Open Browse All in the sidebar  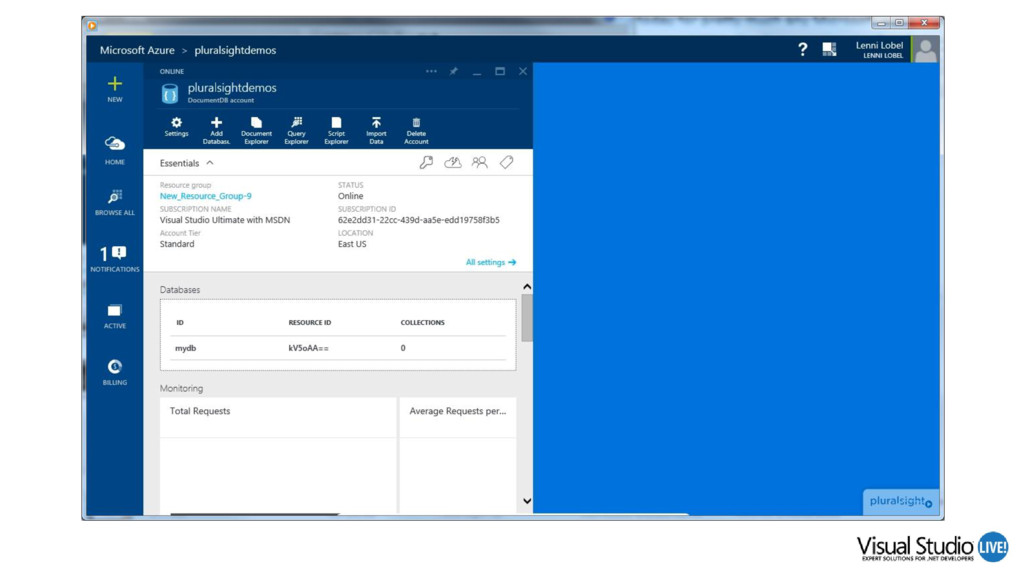click(115, 202)
